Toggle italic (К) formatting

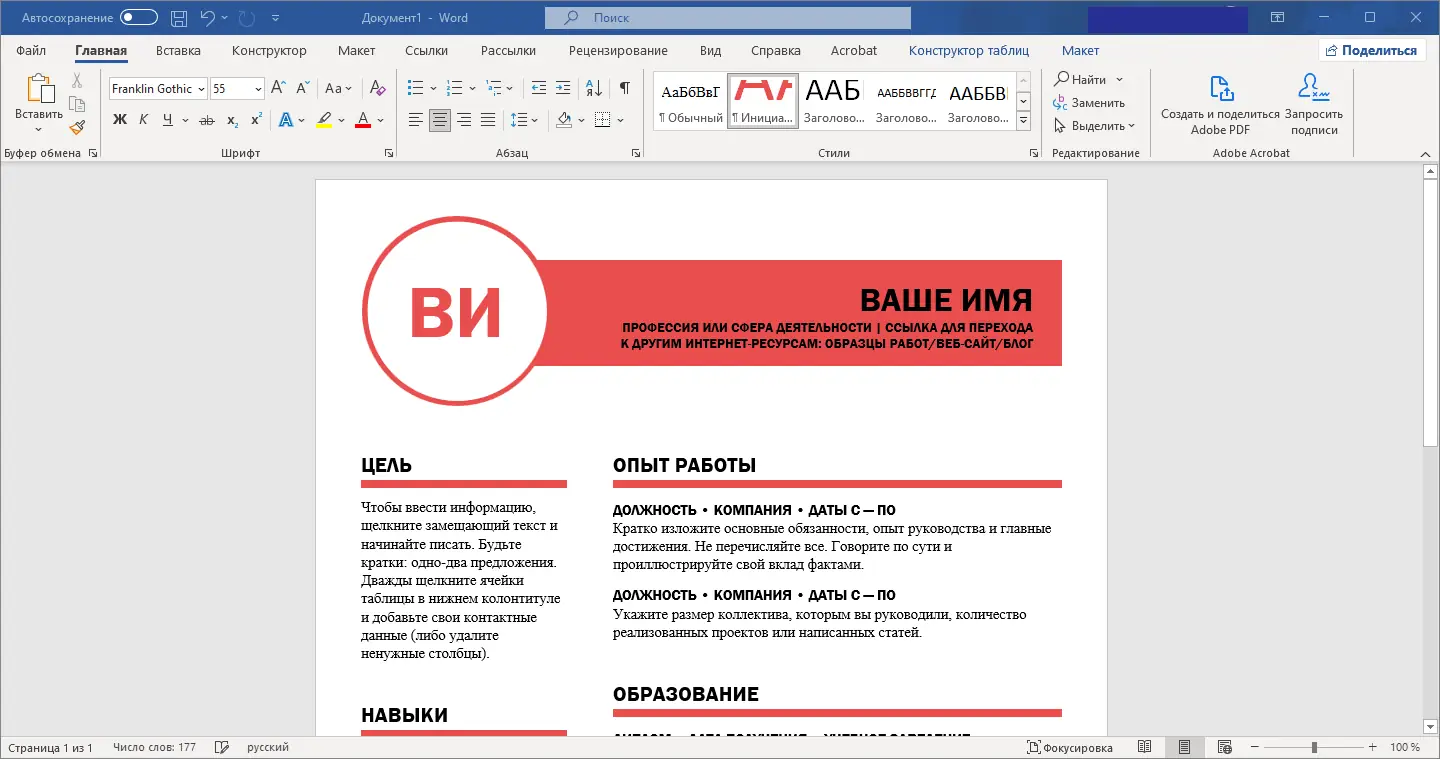[x=144, y=120]
